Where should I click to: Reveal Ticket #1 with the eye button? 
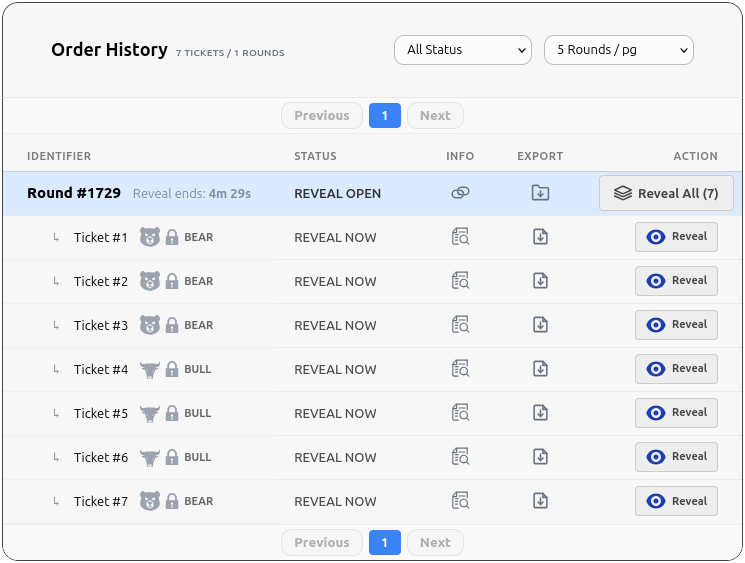676,237
